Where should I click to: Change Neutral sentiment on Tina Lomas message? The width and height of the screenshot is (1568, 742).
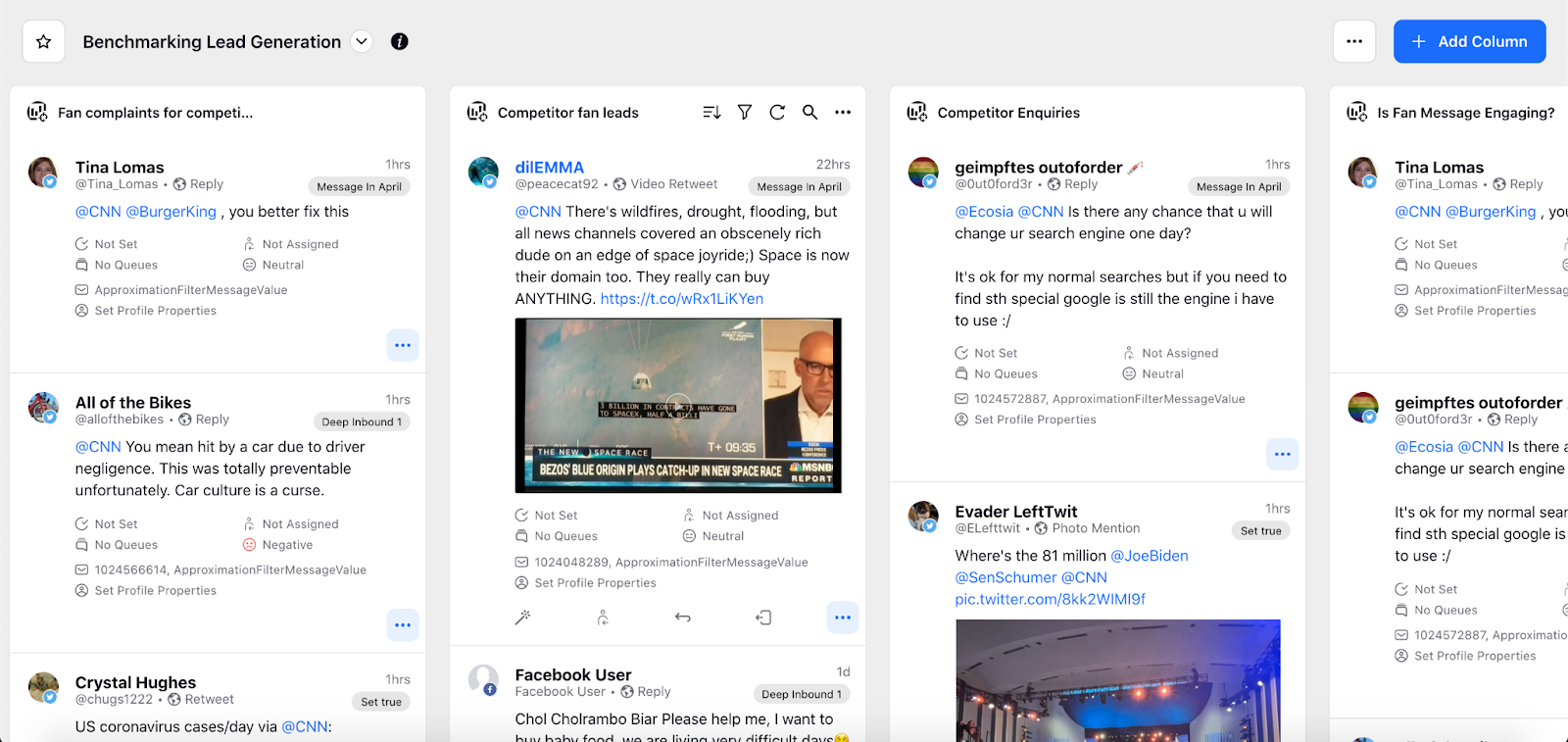click(x=273, y=265)
